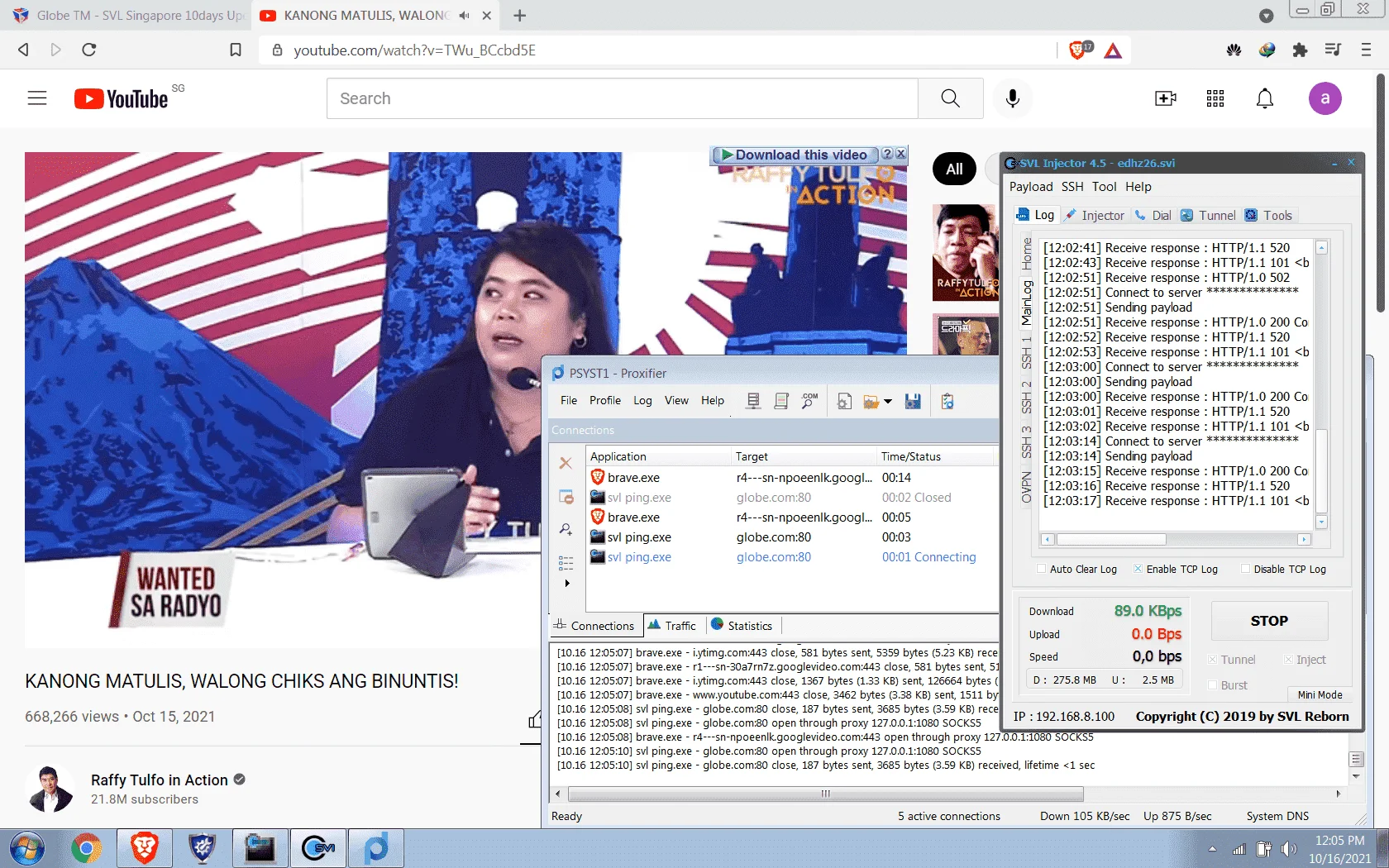Screen dimensions: 1389x868
Task: Bookmark this page with the bookmark icon
Action: [236, 50]
